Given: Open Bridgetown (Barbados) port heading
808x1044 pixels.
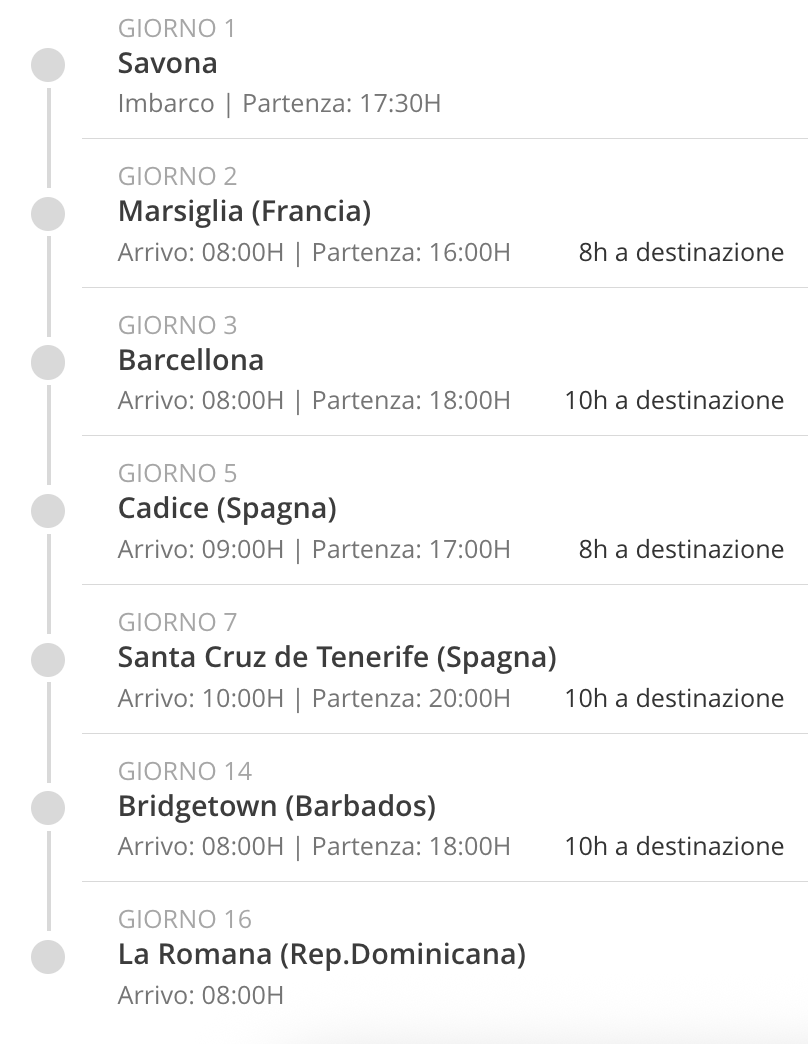Looking at the screenshot, I should coord(277,806).
